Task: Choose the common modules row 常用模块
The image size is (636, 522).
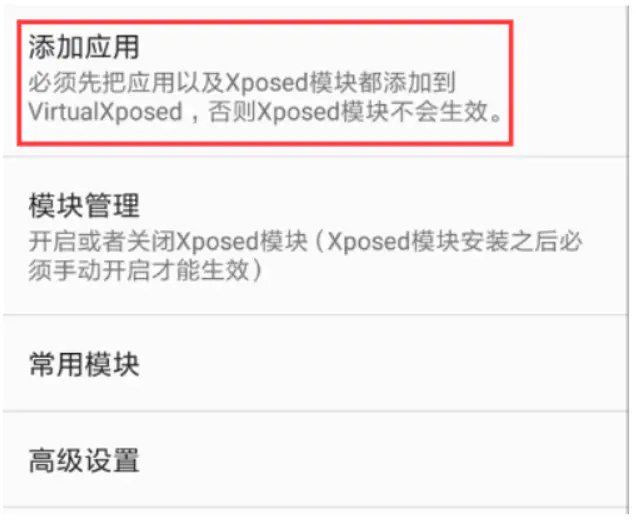Action: (315, 363)
